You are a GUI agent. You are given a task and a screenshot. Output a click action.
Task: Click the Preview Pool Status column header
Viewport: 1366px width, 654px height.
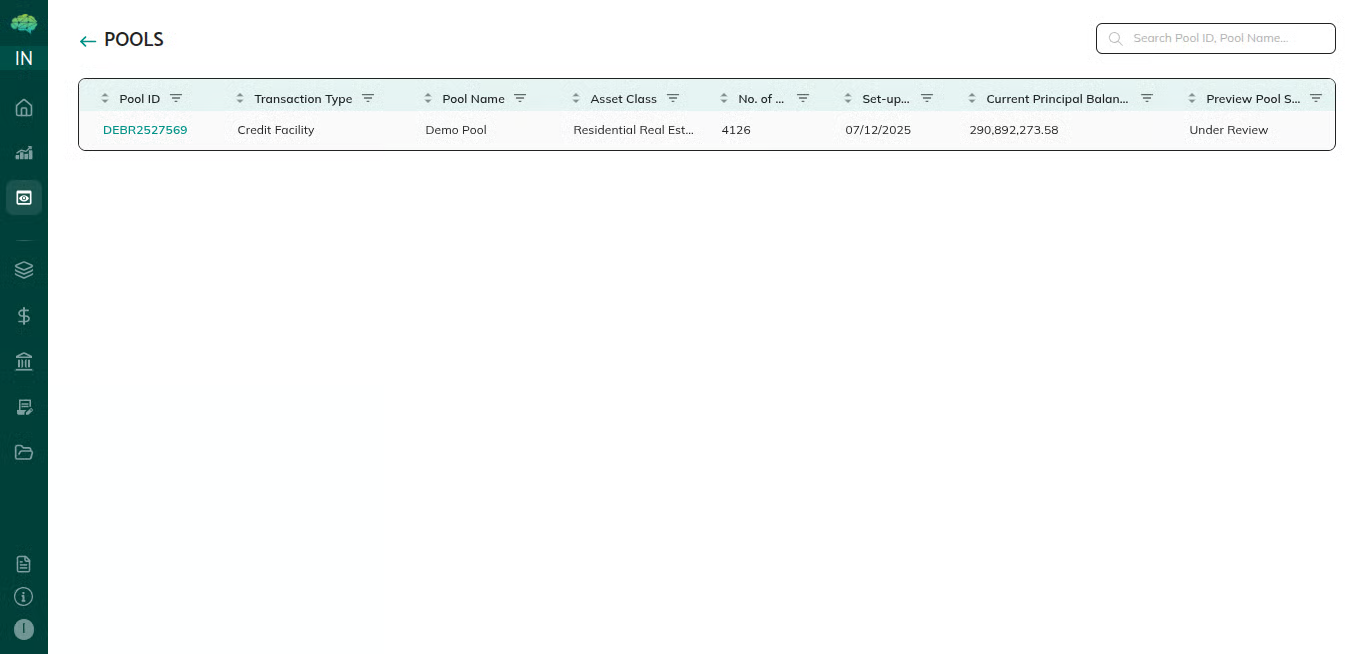tap(1252, 99)
